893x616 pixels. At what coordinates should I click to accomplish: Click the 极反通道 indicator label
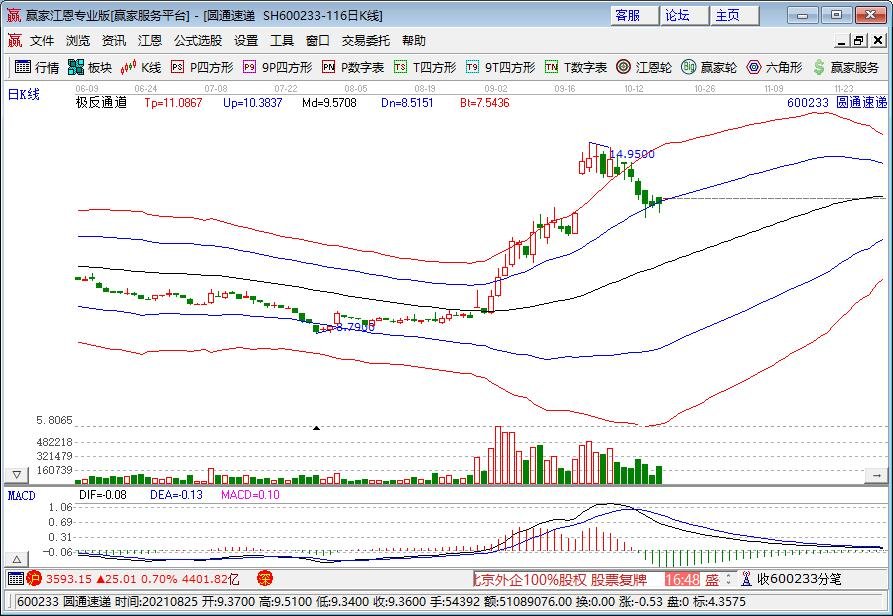click(x=101, y=102)
